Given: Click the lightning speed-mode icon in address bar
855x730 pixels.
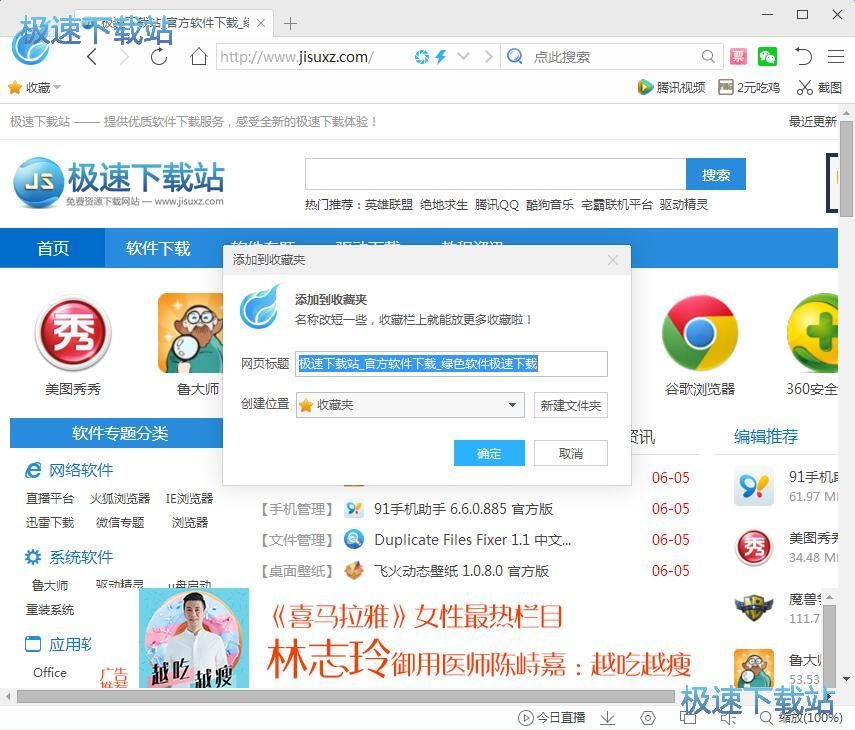Looking at the screenshot, I should point(441,56).
